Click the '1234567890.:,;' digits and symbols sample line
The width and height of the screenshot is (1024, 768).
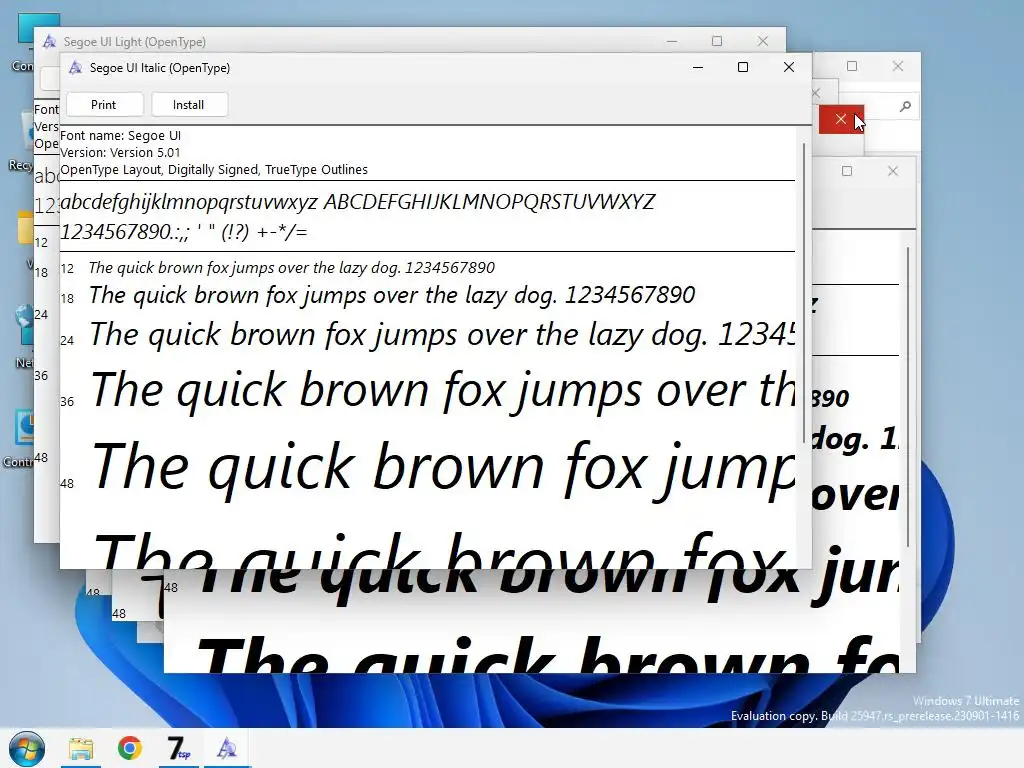(x=184, y=232)
